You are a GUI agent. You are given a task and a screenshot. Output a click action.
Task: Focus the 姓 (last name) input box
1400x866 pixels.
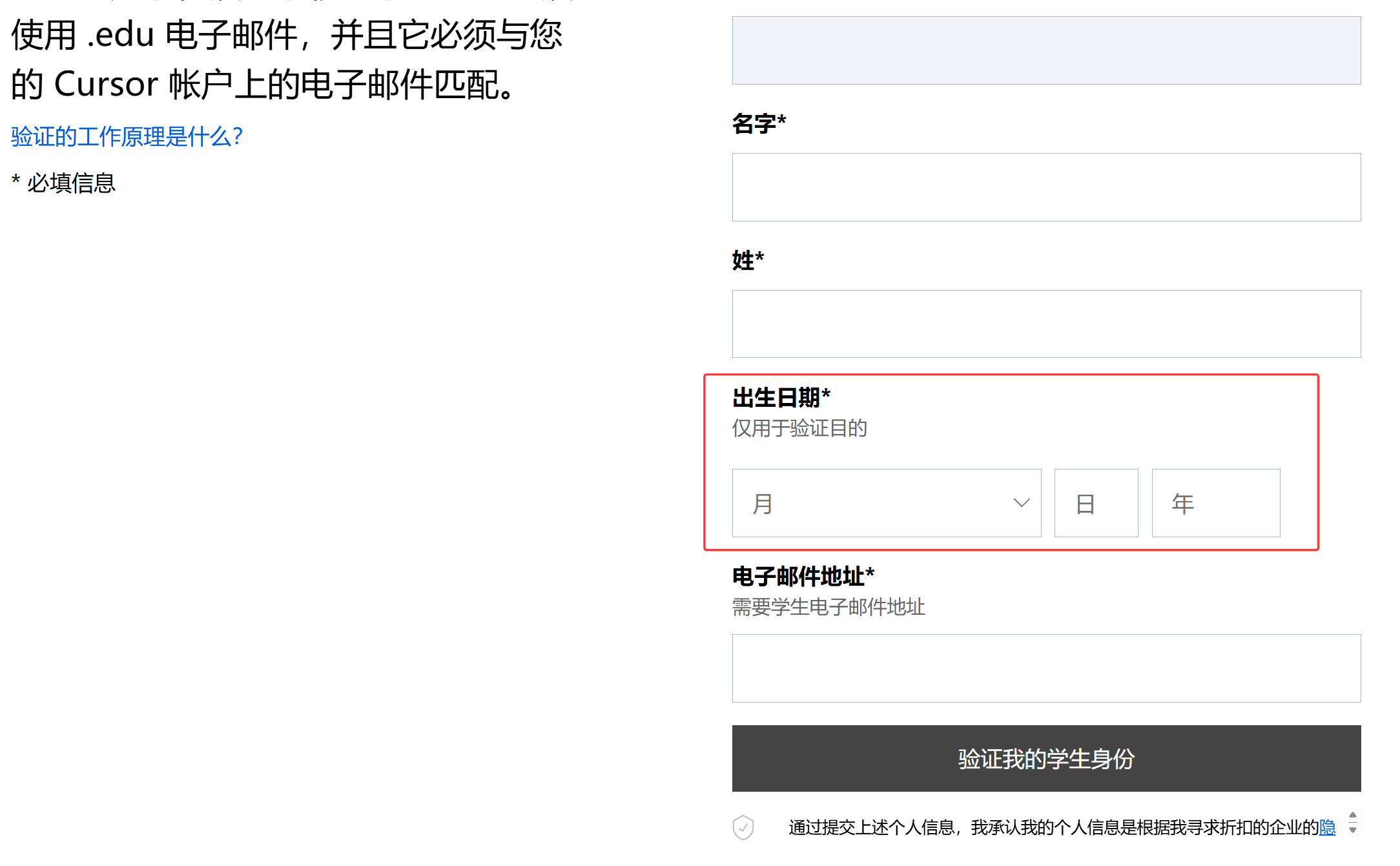coord(1046,324)
